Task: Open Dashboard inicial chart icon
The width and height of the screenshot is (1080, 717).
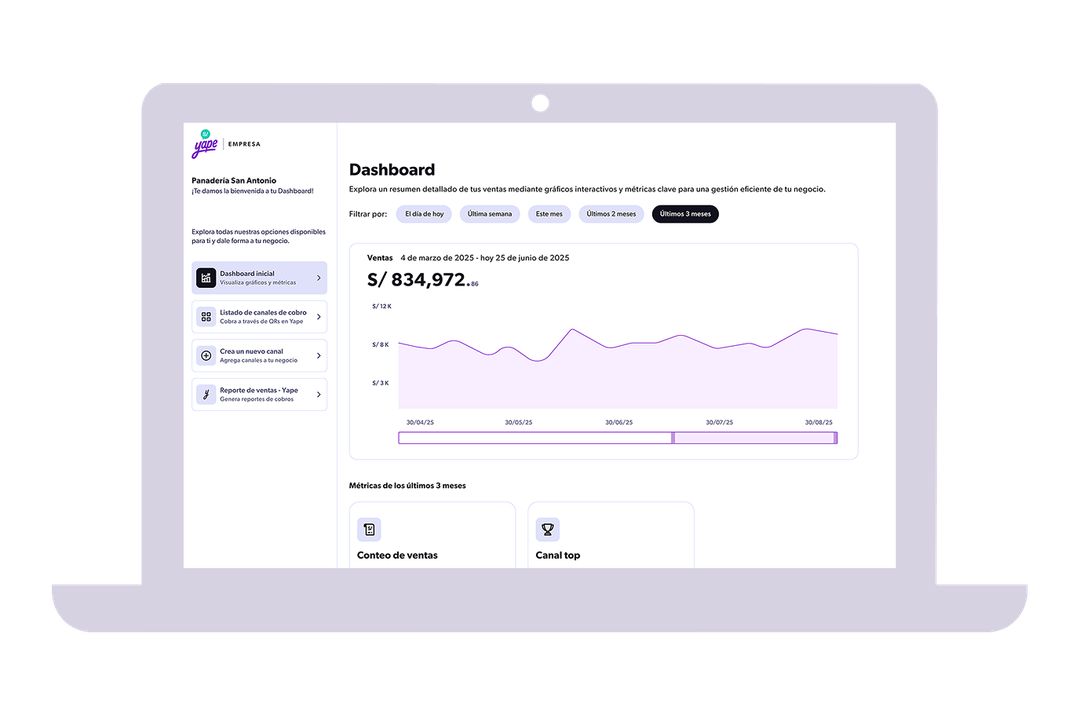Action: [x=206, y=278]
